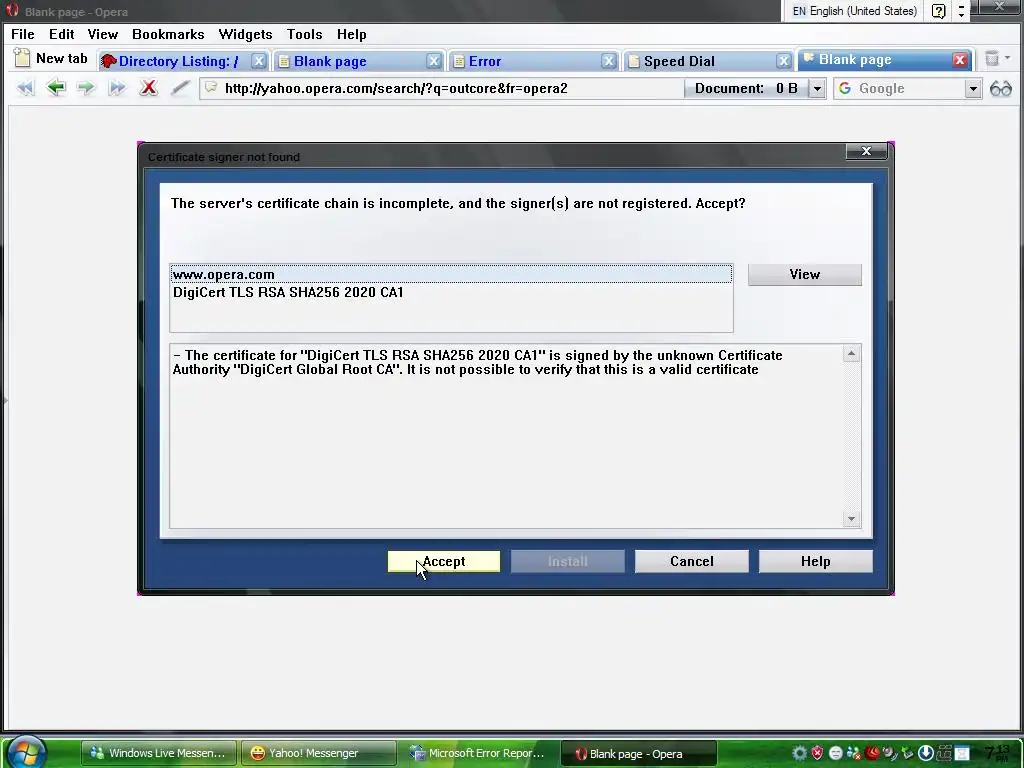Click the glasses icon beside the search box

click(x=1000, y=88)
